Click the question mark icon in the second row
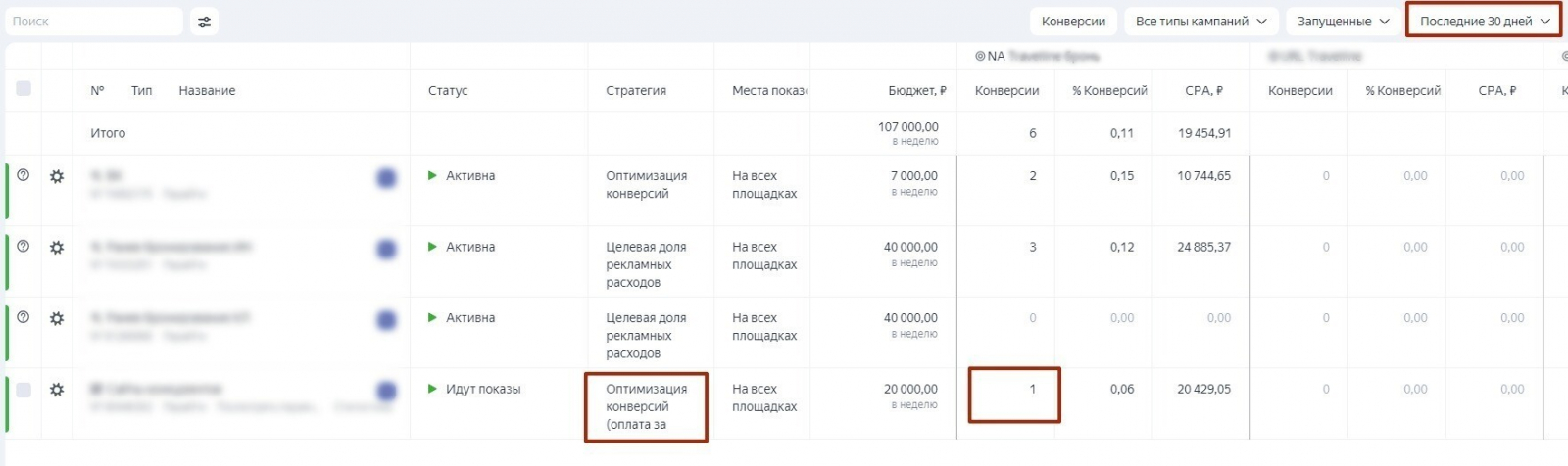The height and width of the screenshot is (466, 1568). [24, 247]
